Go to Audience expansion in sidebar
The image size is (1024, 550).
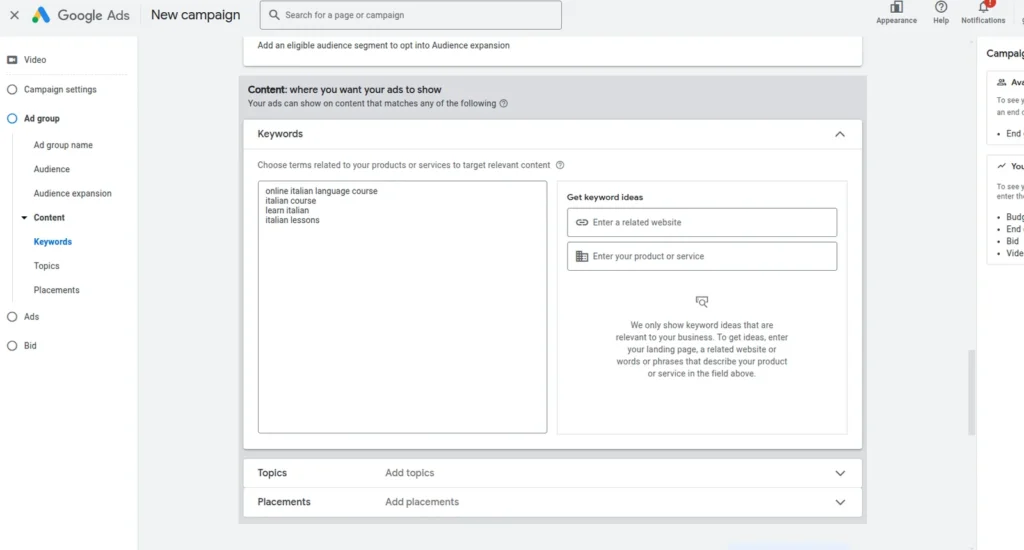[x=72, y=193]
